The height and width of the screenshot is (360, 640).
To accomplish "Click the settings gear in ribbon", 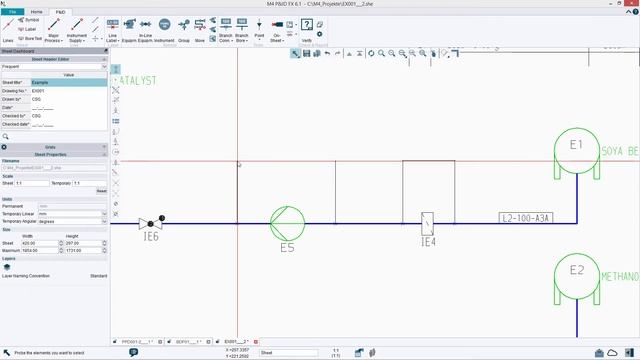I will point(320,34).
